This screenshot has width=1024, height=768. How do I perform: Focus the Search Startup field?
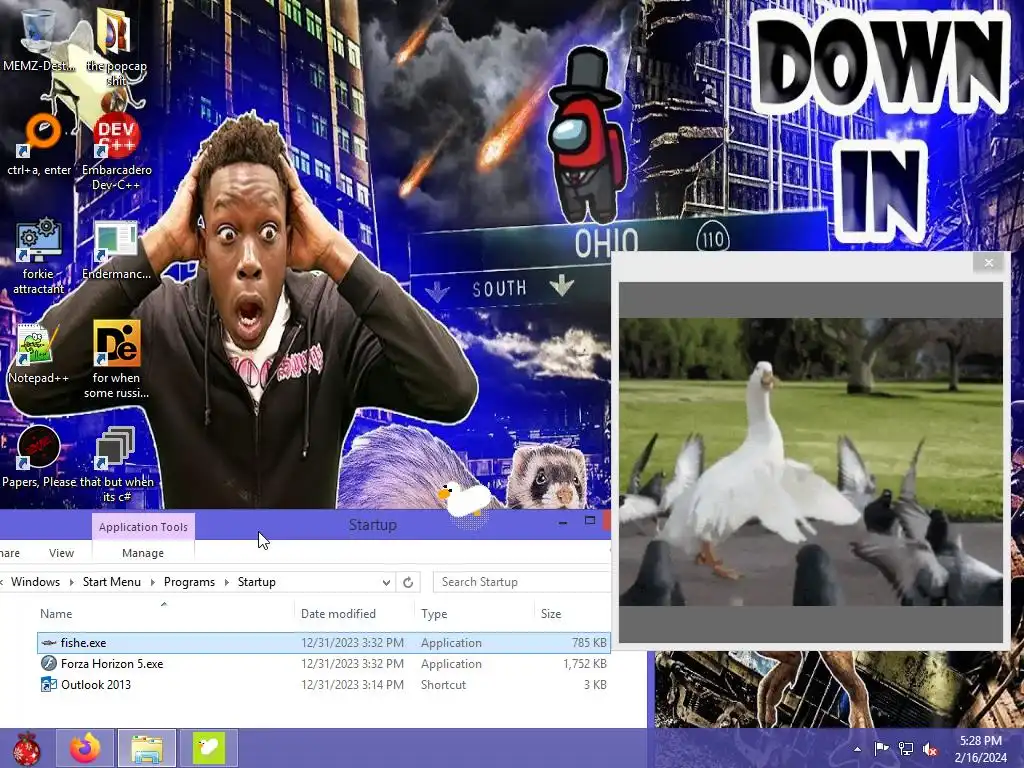click(x=523, y=582)
